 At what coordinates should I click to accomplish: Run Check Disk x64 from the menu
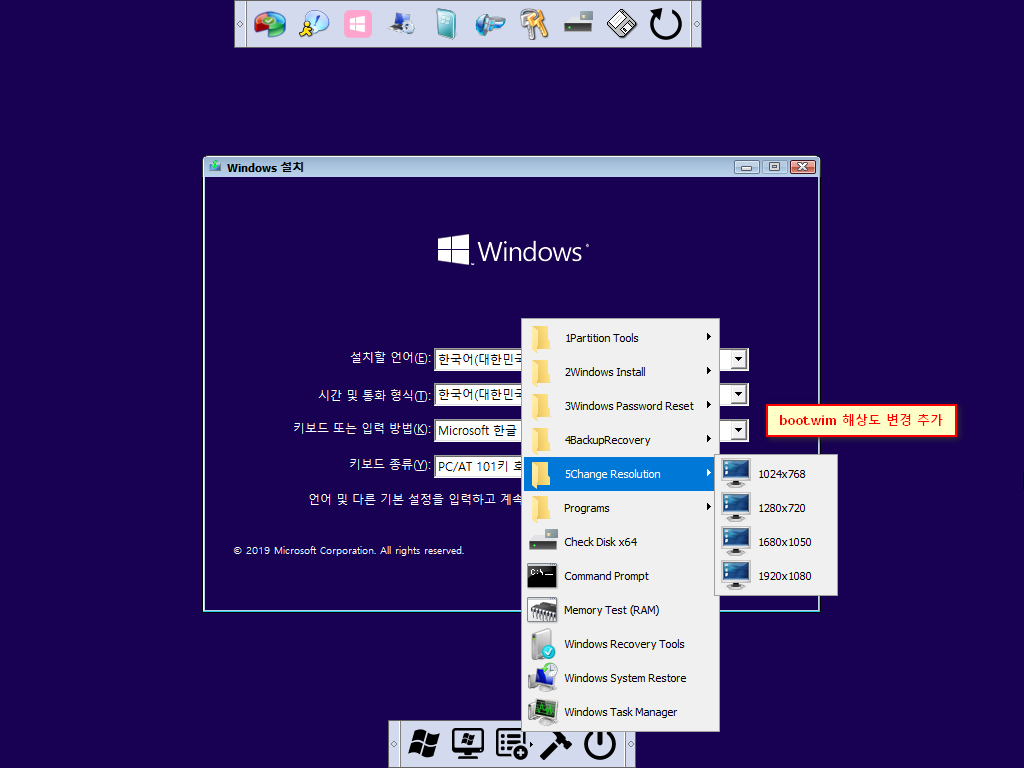pos(621,541)
